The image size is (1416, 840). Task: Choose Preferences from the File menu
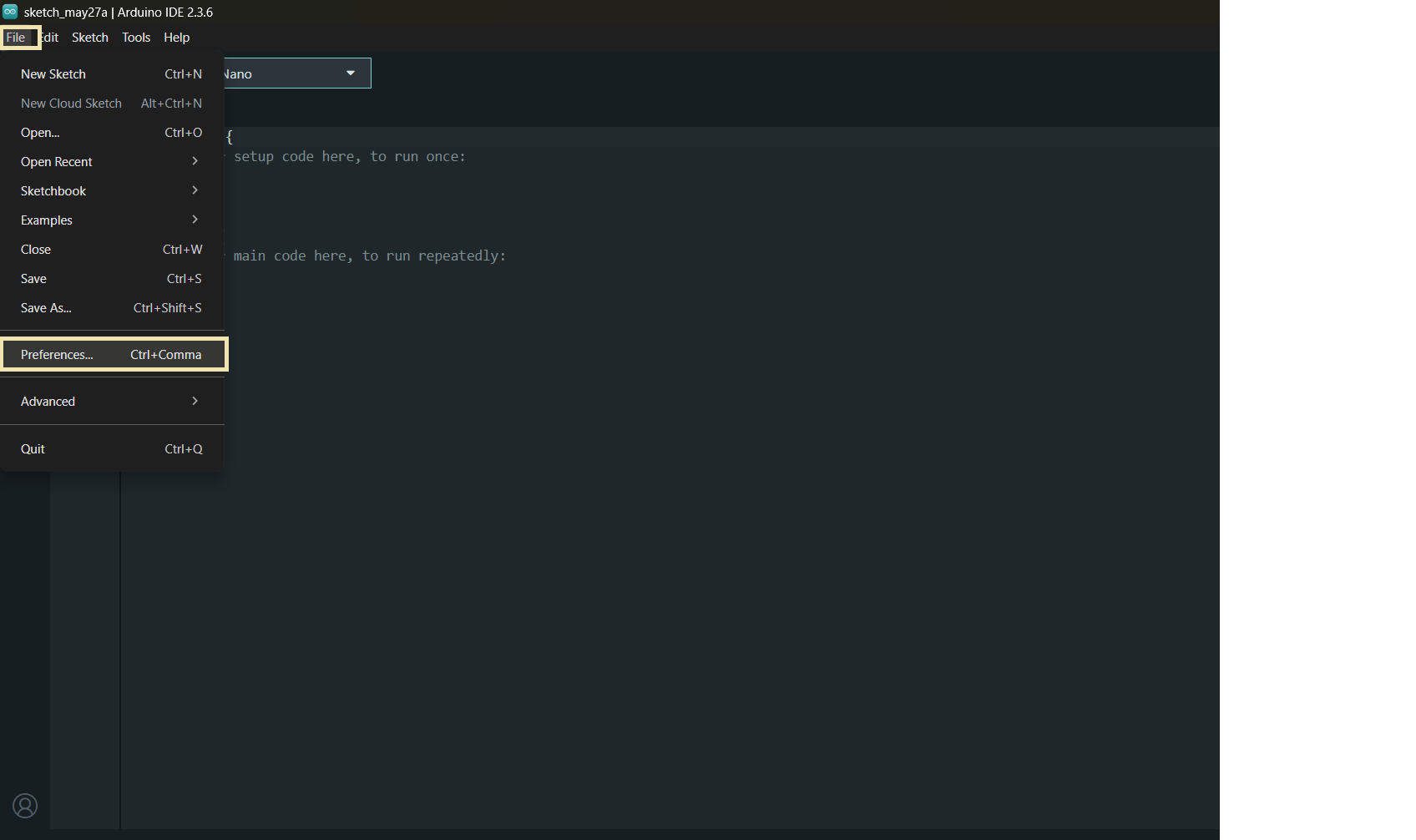pos(111,355)
